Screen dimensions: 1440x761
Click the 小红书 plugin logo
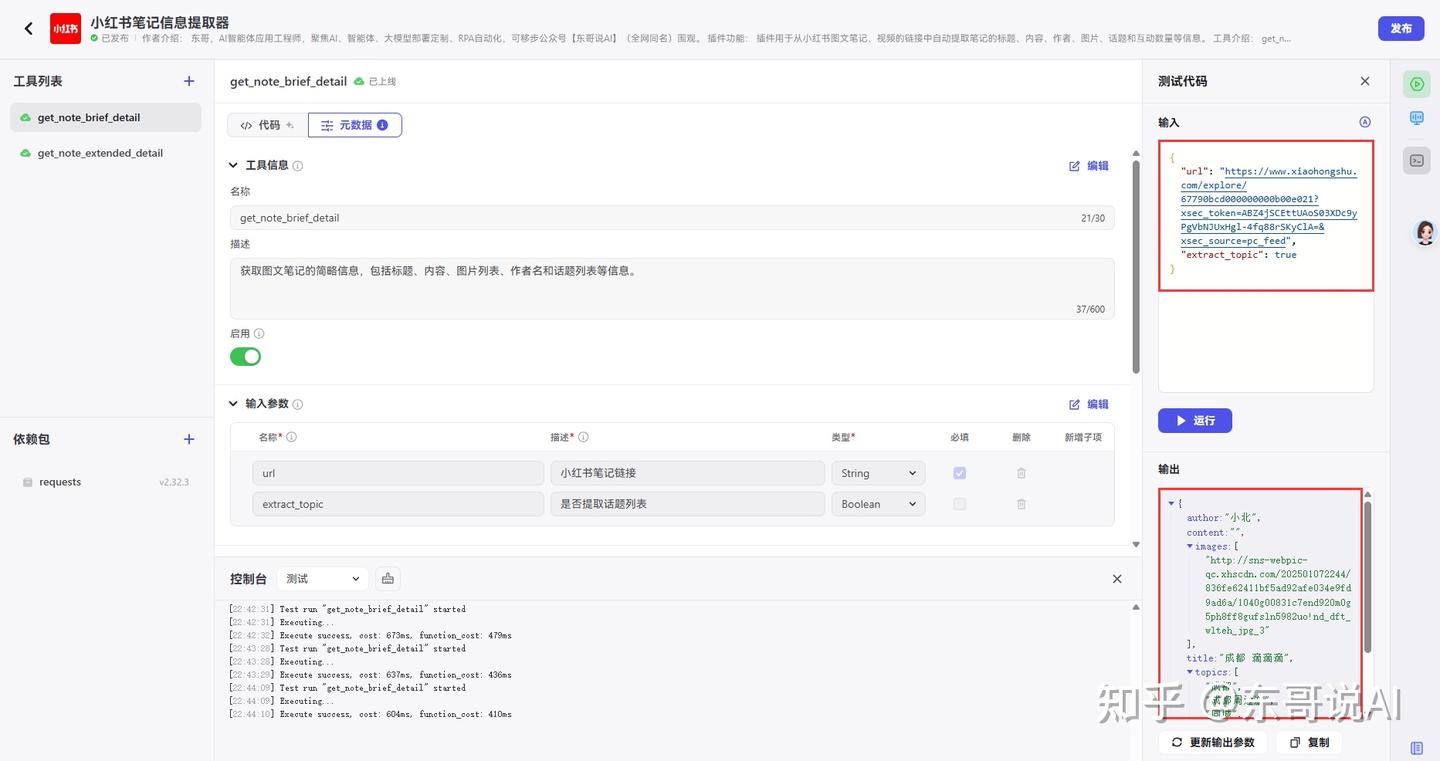point(65,29)
